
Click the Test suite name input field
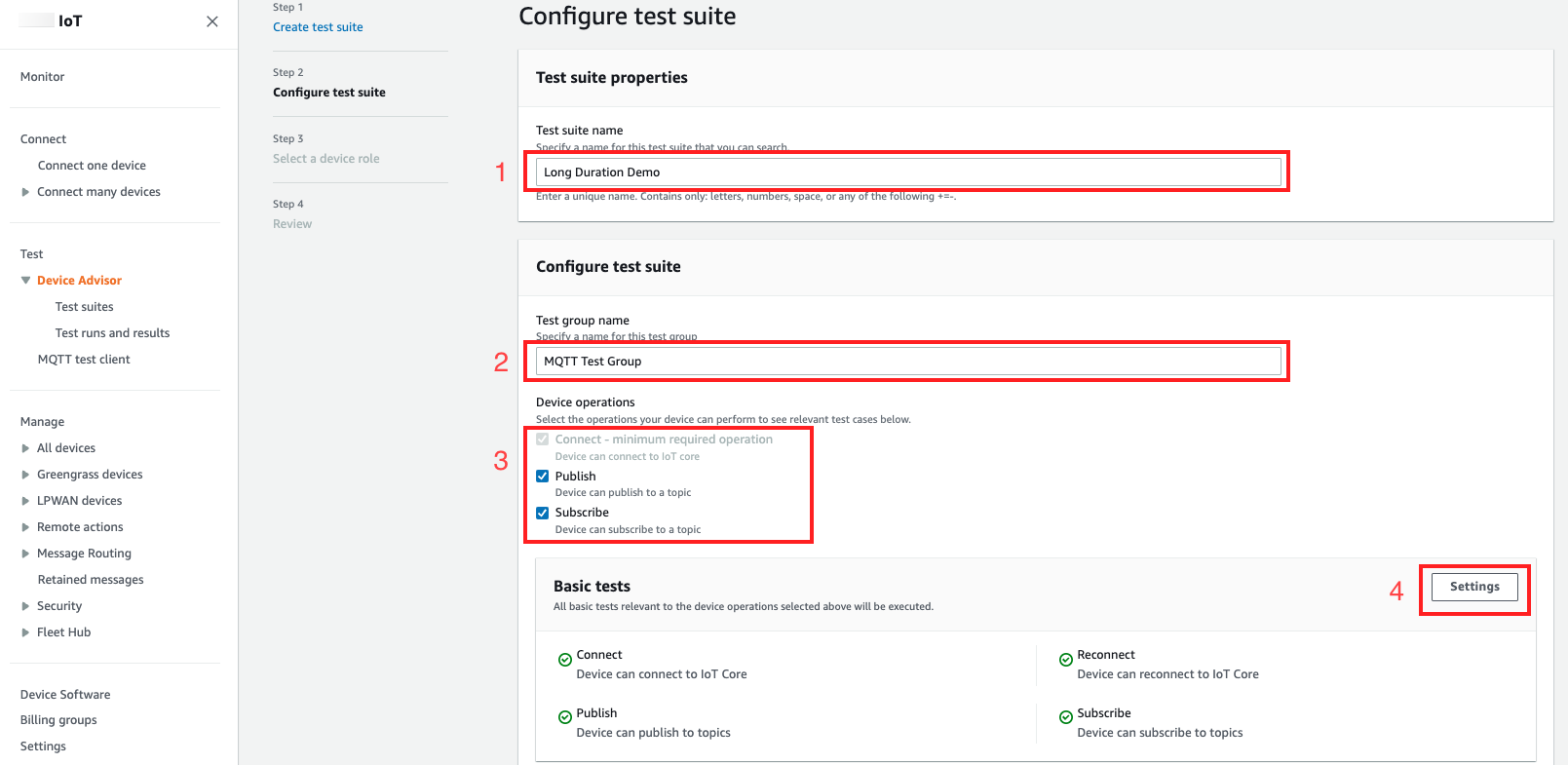907,172
